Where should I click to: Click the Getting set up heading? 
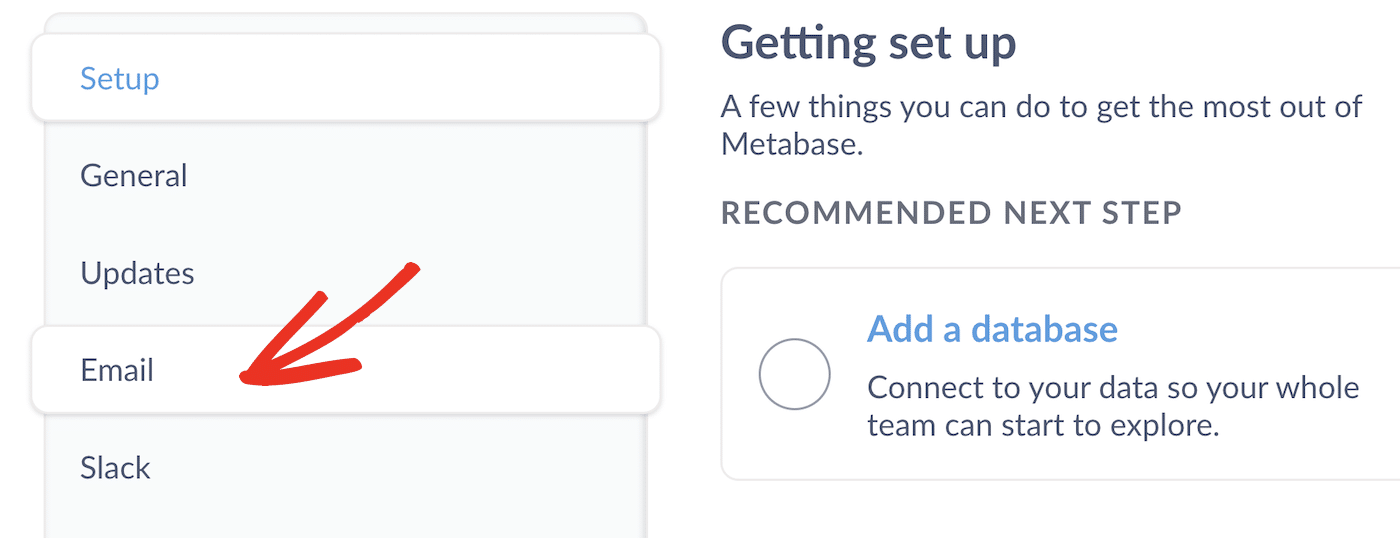(x=868, y=44)
